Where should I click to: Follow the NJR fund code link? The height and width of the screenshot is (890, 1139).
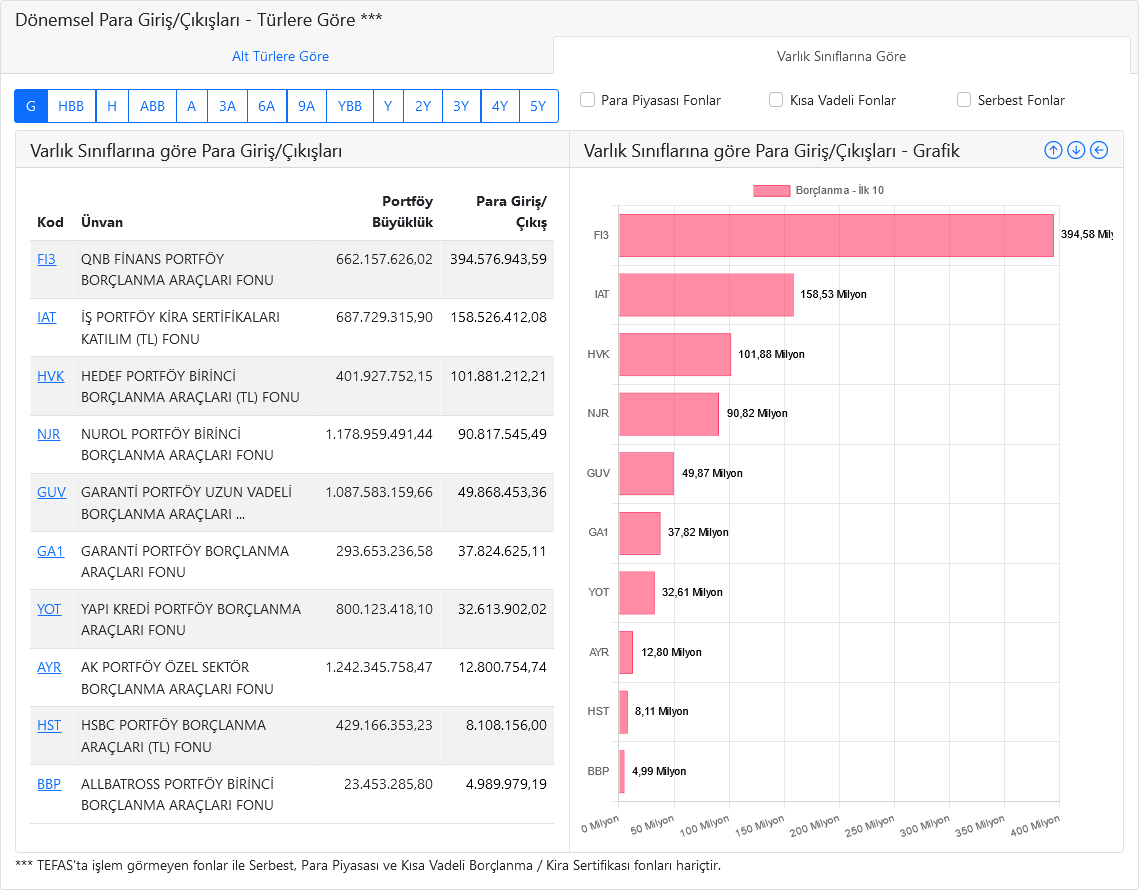(x=49, y=434)
